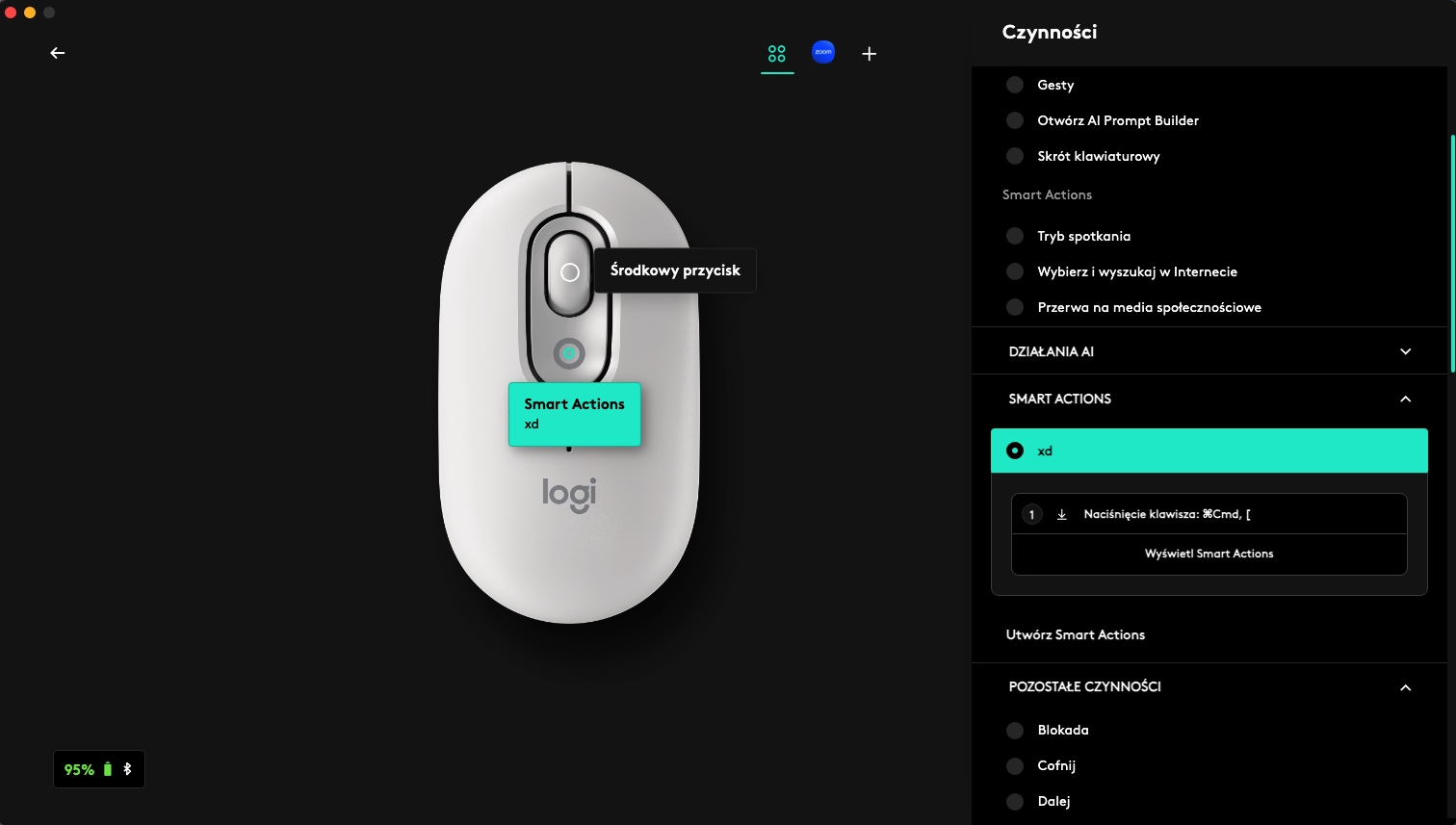
Task: Click the middle button hotspot on mouse
Action: [570, 272]
